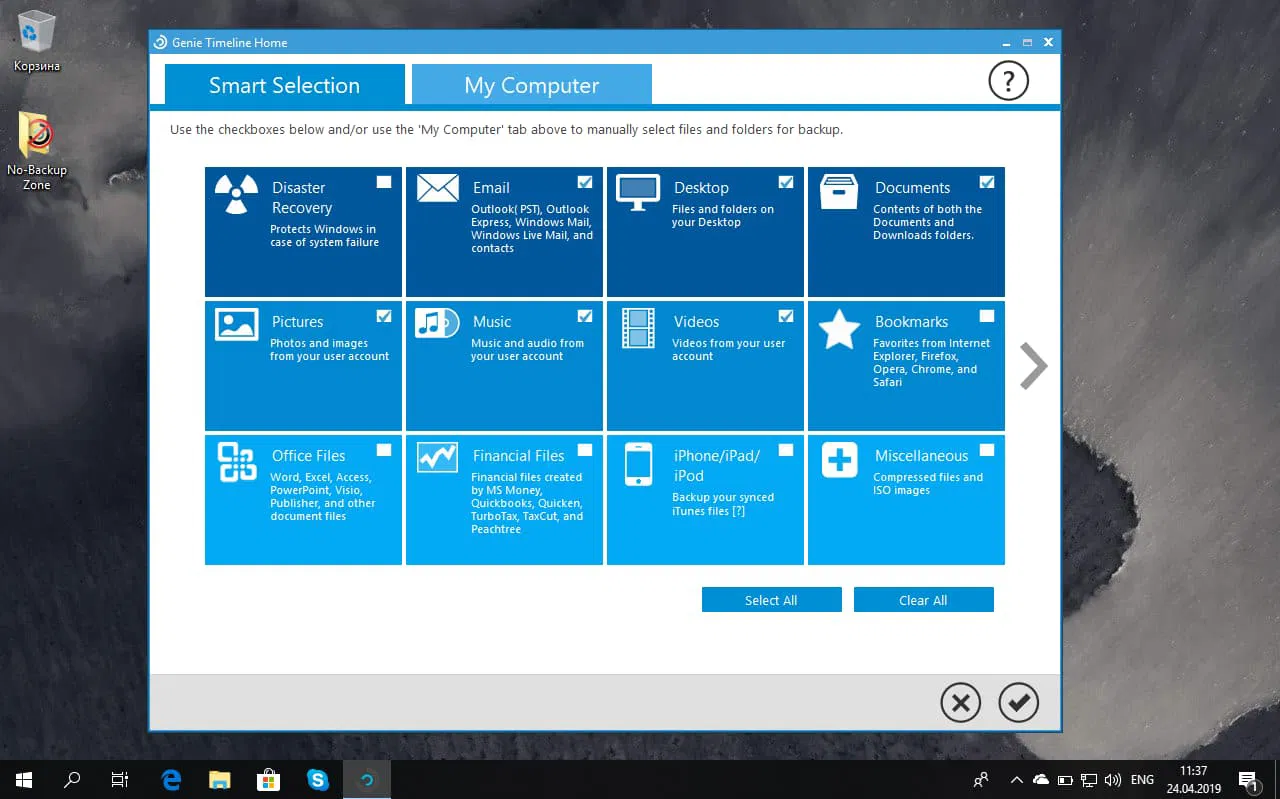Click the Bookmarks star icon
The width and height of the screenshot is (1280, 799).
point(839,328)
